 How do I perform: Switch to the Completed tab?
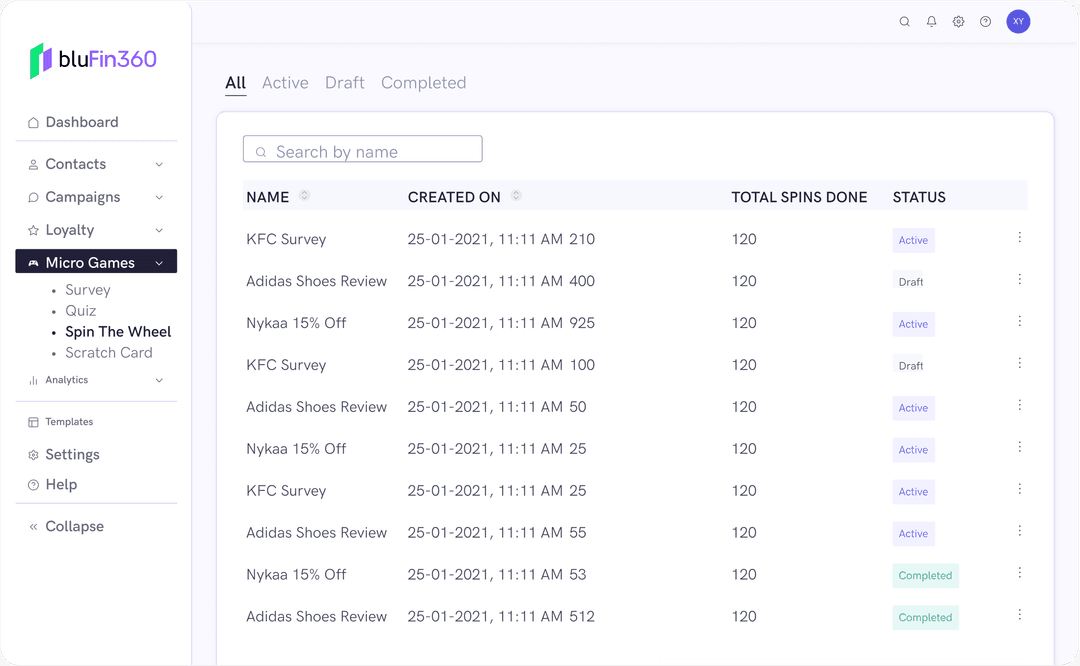423,83
